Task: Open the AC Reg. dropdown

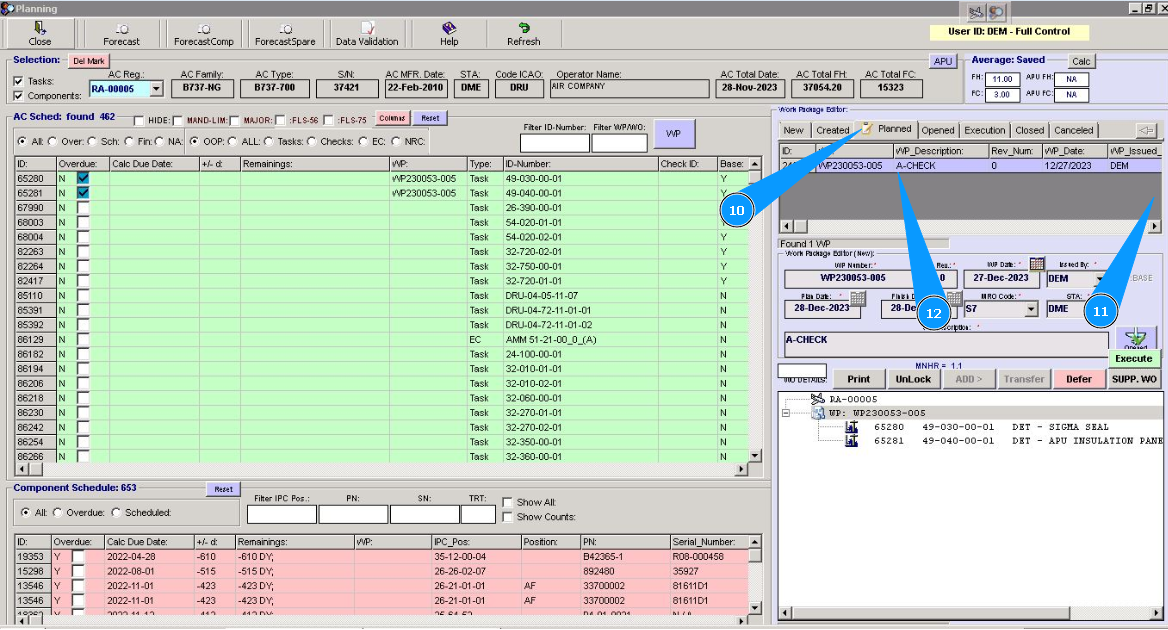Action: 156,89
